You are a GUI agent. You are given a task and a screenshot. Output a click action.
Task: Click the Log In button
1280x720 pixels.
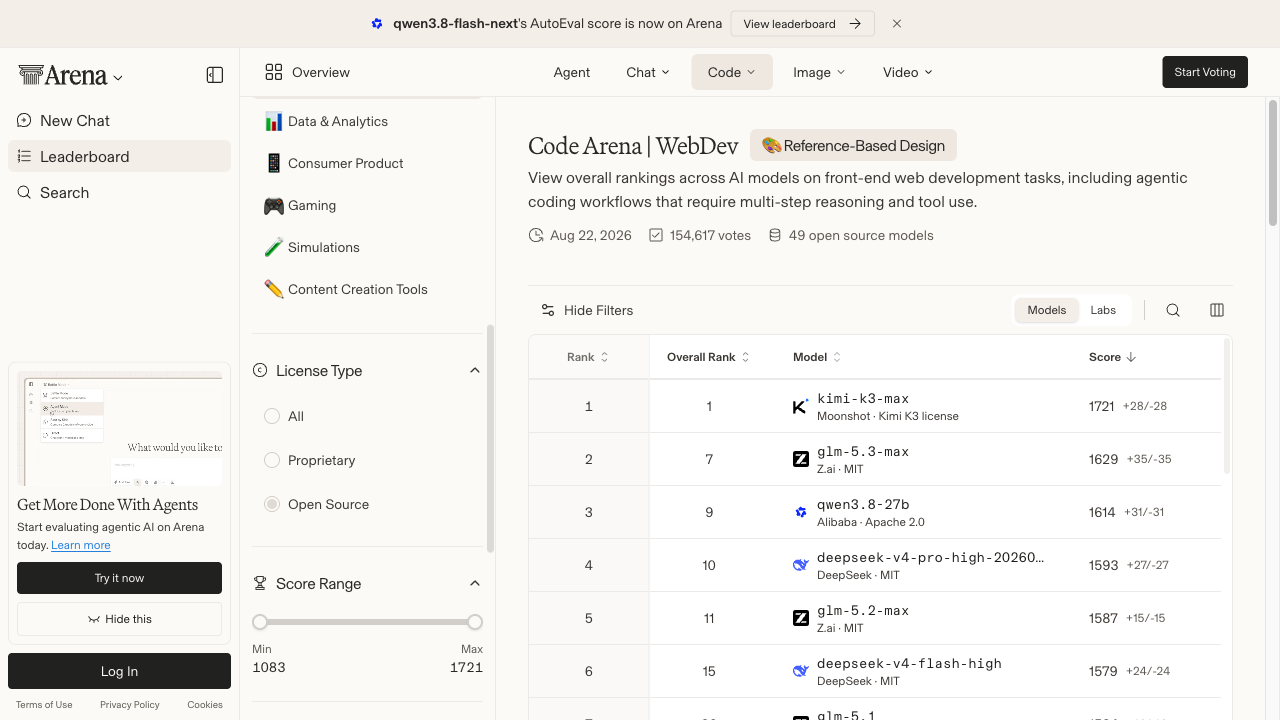point(119,671)
